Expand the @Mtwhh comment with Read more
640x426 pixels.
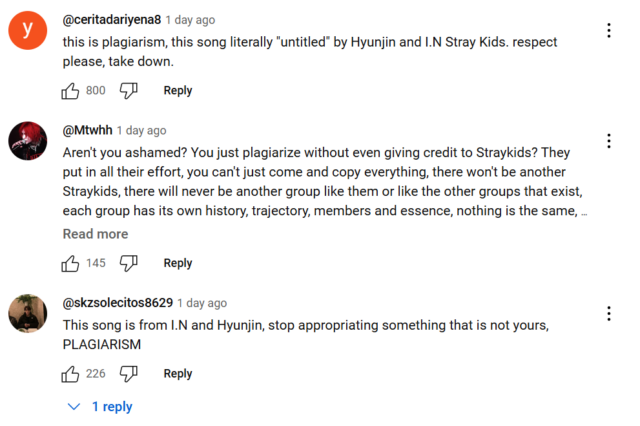pyautogui.click(x=95, y=234)
